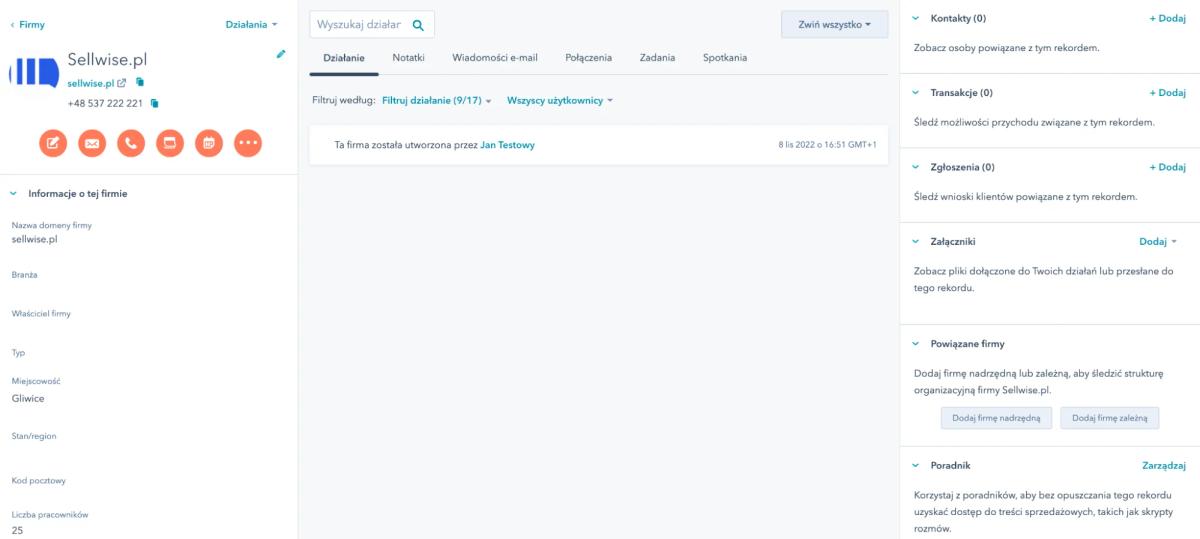The image size is (1200, 539).
Task: Click the Miejscowość value Gliwice
Action: (28, 398)
